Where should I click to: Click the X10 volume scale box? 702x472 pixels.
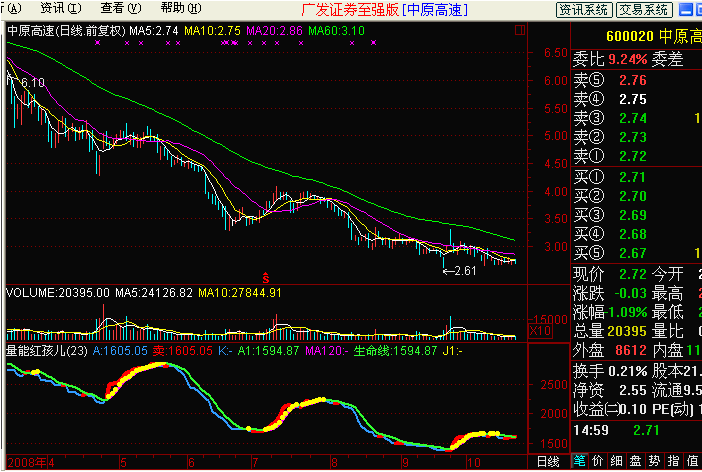pyautogui.click(x=540, y=331)
